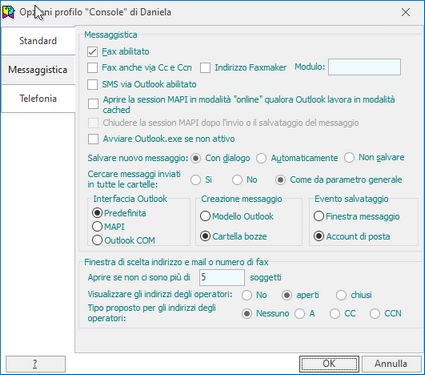Image resolution: width=425 pixels, height=375 pixels.
Task: Select Account di posta option
Action: [319, 236]
